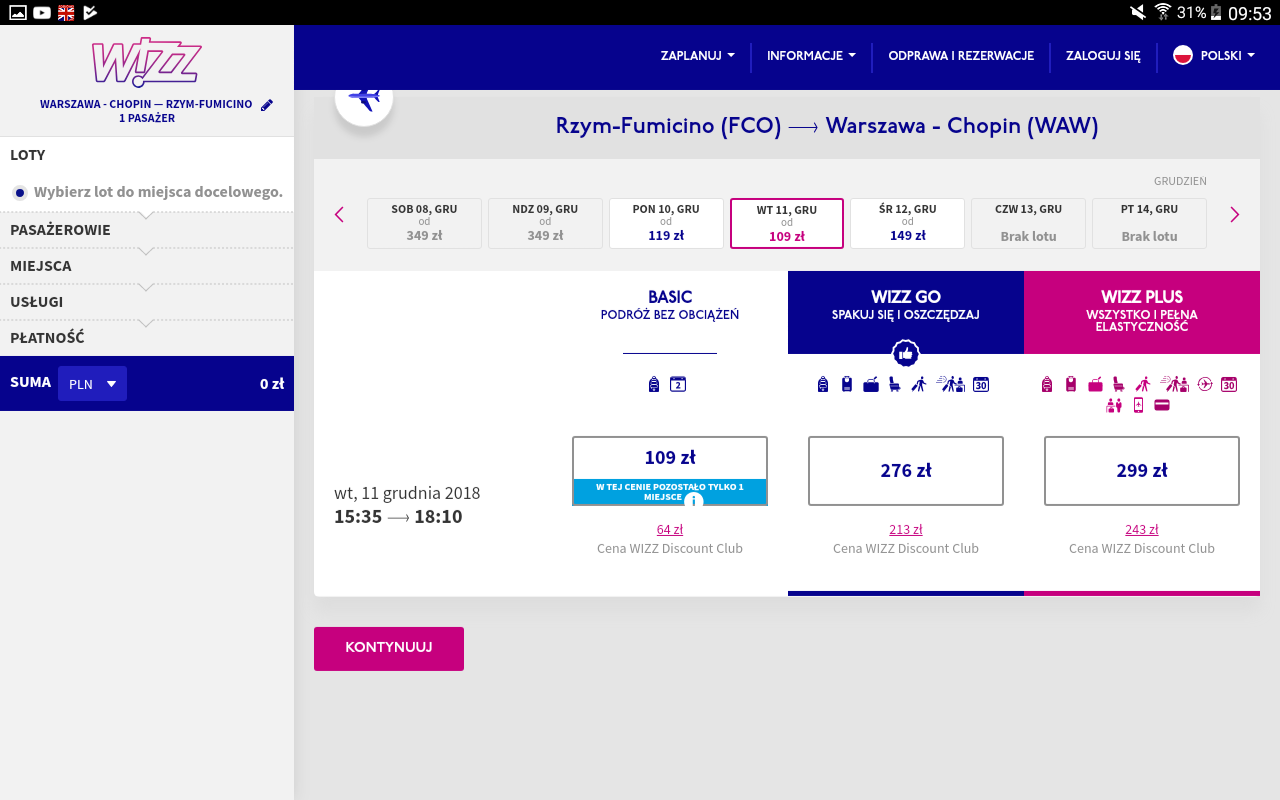Select the NDZ 09, GRU date tab

545,223
